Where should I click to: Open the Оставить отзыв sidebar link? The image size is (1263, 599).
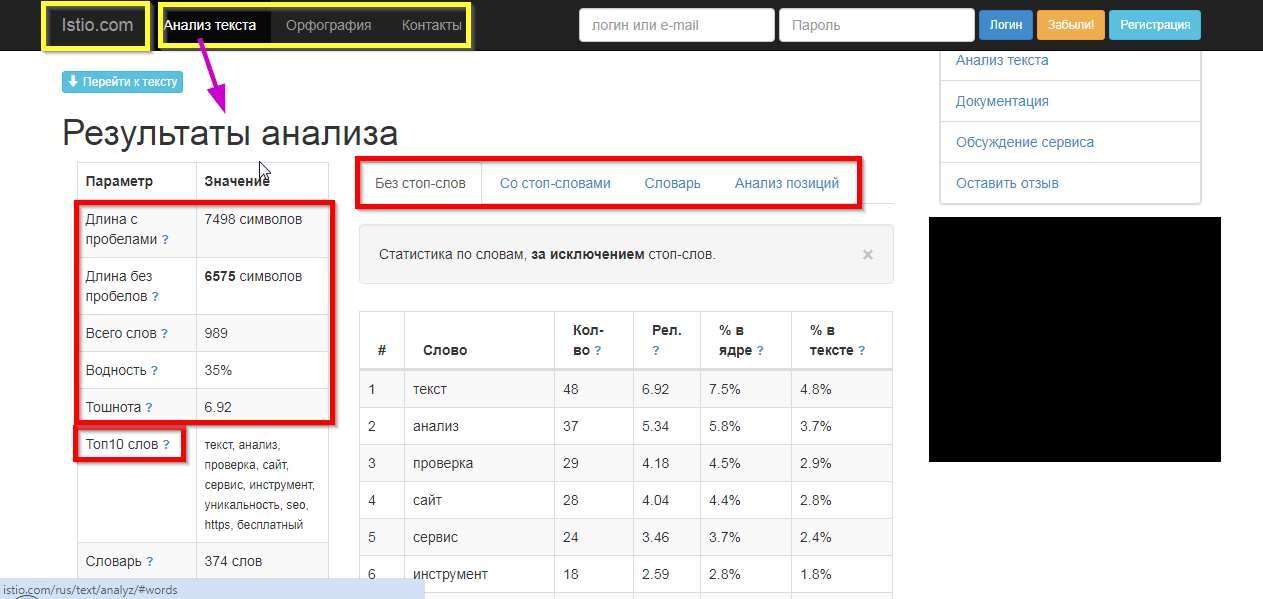click(x=1007, y=183)
